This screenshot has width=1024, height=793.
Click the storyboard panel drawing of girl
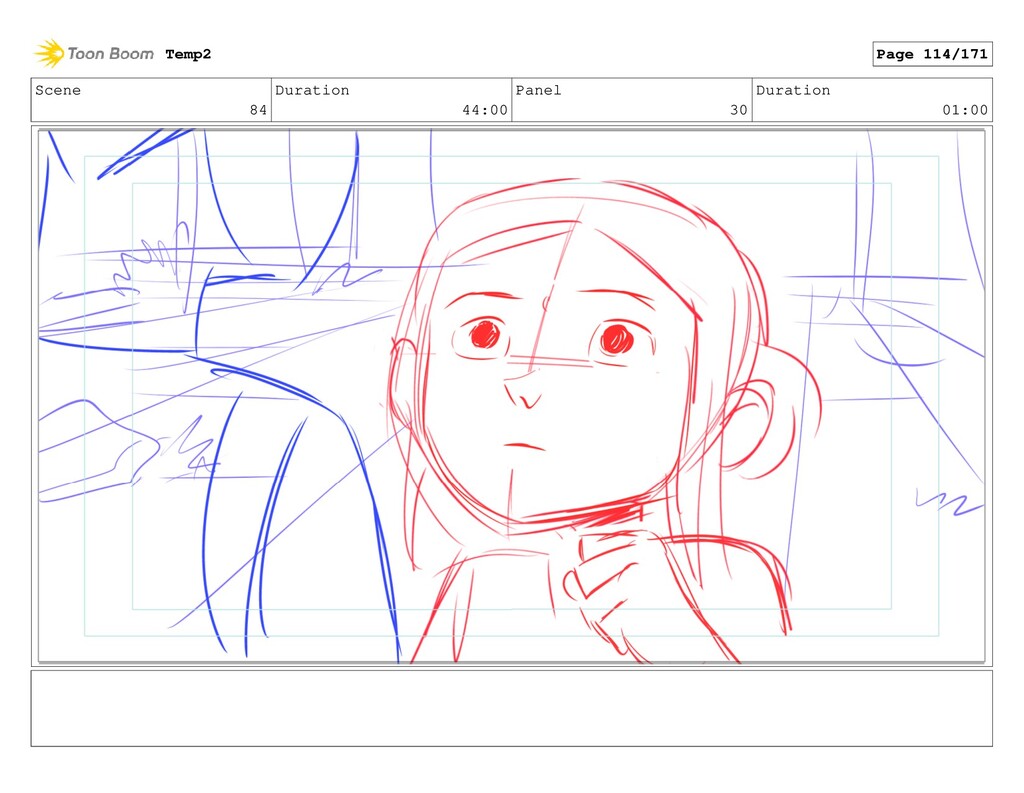tap(511, 396)
